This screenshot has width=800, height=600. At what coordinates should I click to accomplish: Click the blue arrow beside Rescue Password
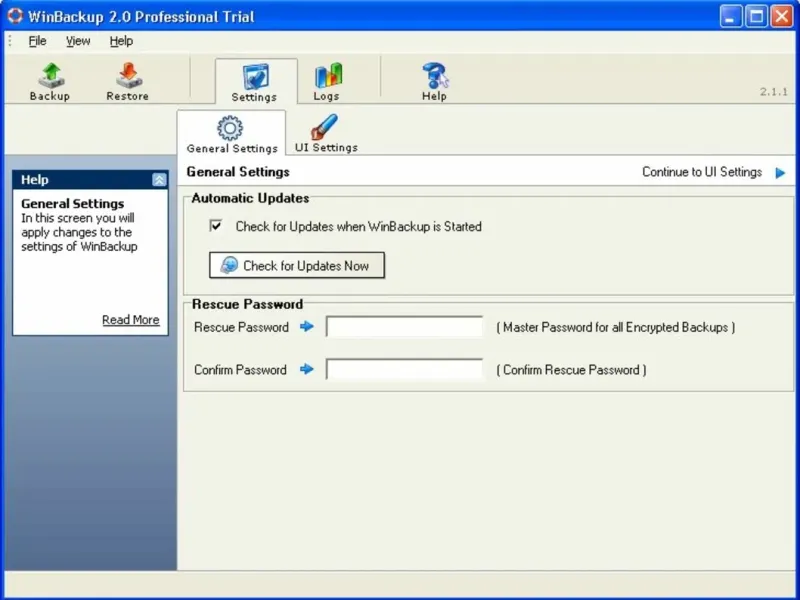click(x=307, y=327)
